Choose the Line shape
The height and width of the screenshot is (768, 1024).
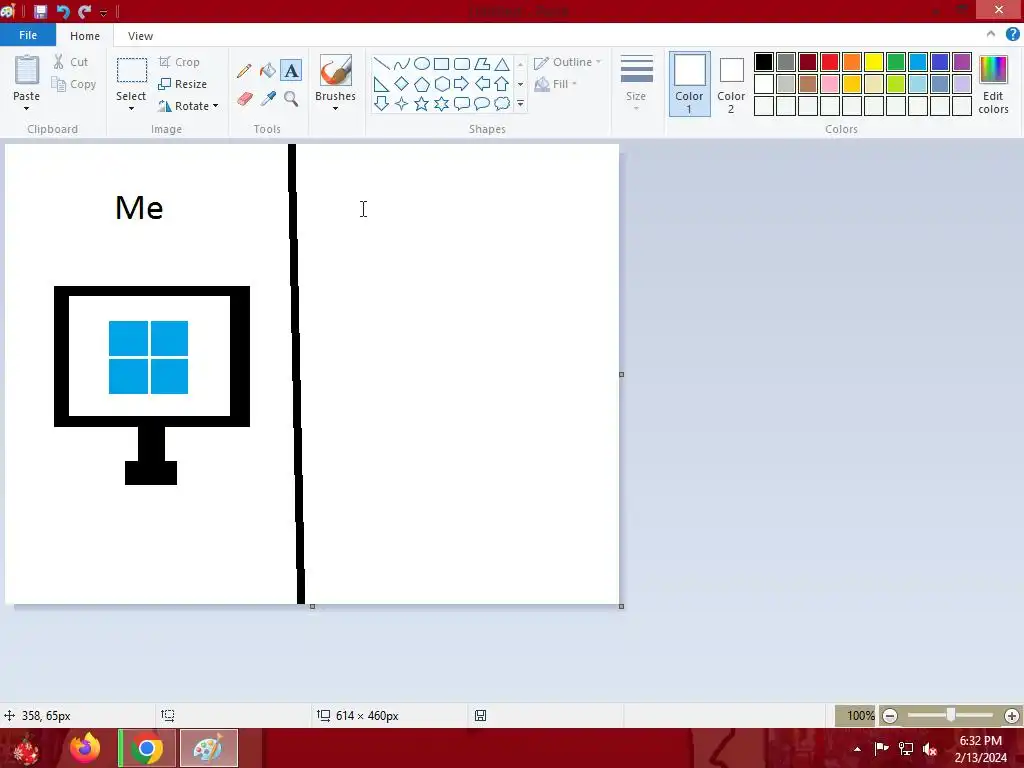tap(381, 64)
